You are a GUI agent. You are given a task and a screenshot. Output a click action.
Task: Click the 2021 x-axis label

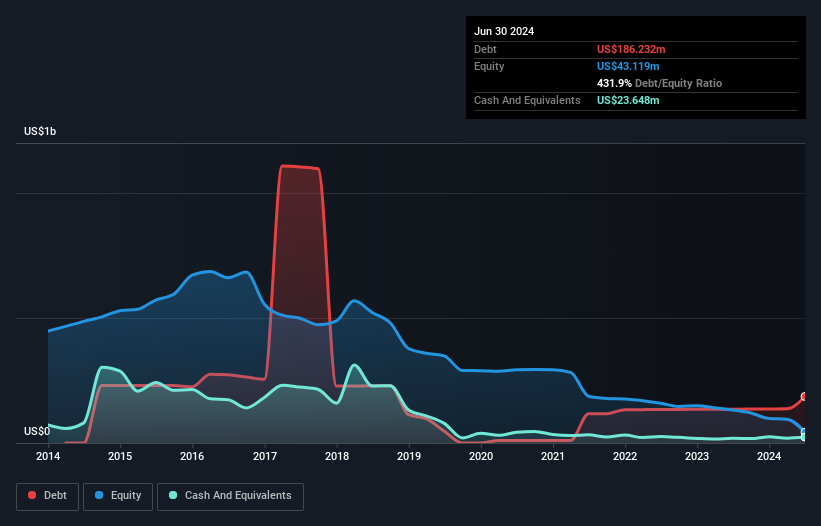click(553, 456)
